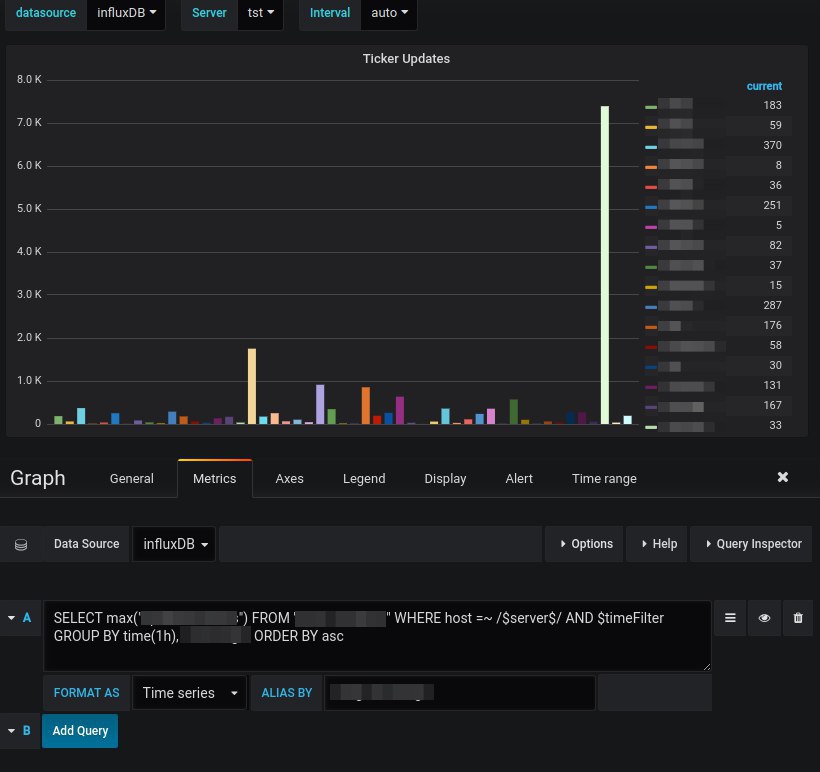Open the Server tst variable dropdown
The image size is (820, 772).
point(260,13)
